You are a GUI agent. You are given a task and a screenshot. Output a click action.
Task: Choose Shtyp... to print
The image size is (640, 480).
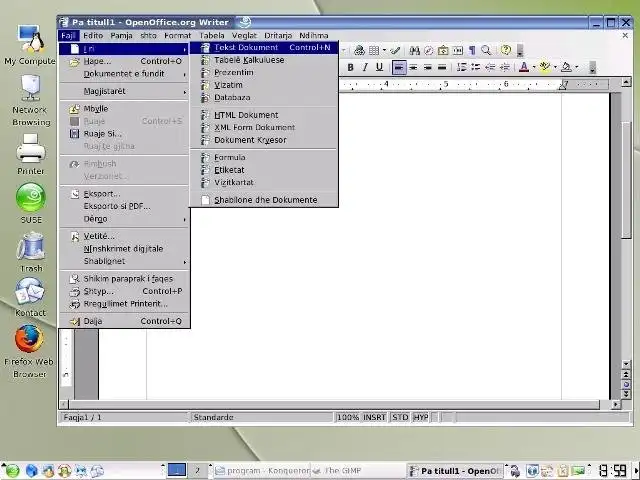[x=124, y=291]
